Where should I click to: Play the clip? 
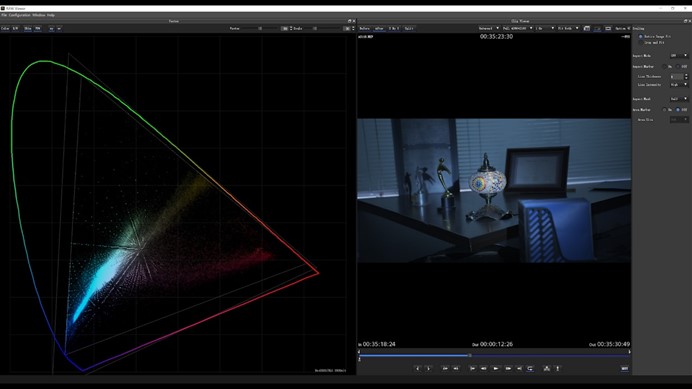496,368
